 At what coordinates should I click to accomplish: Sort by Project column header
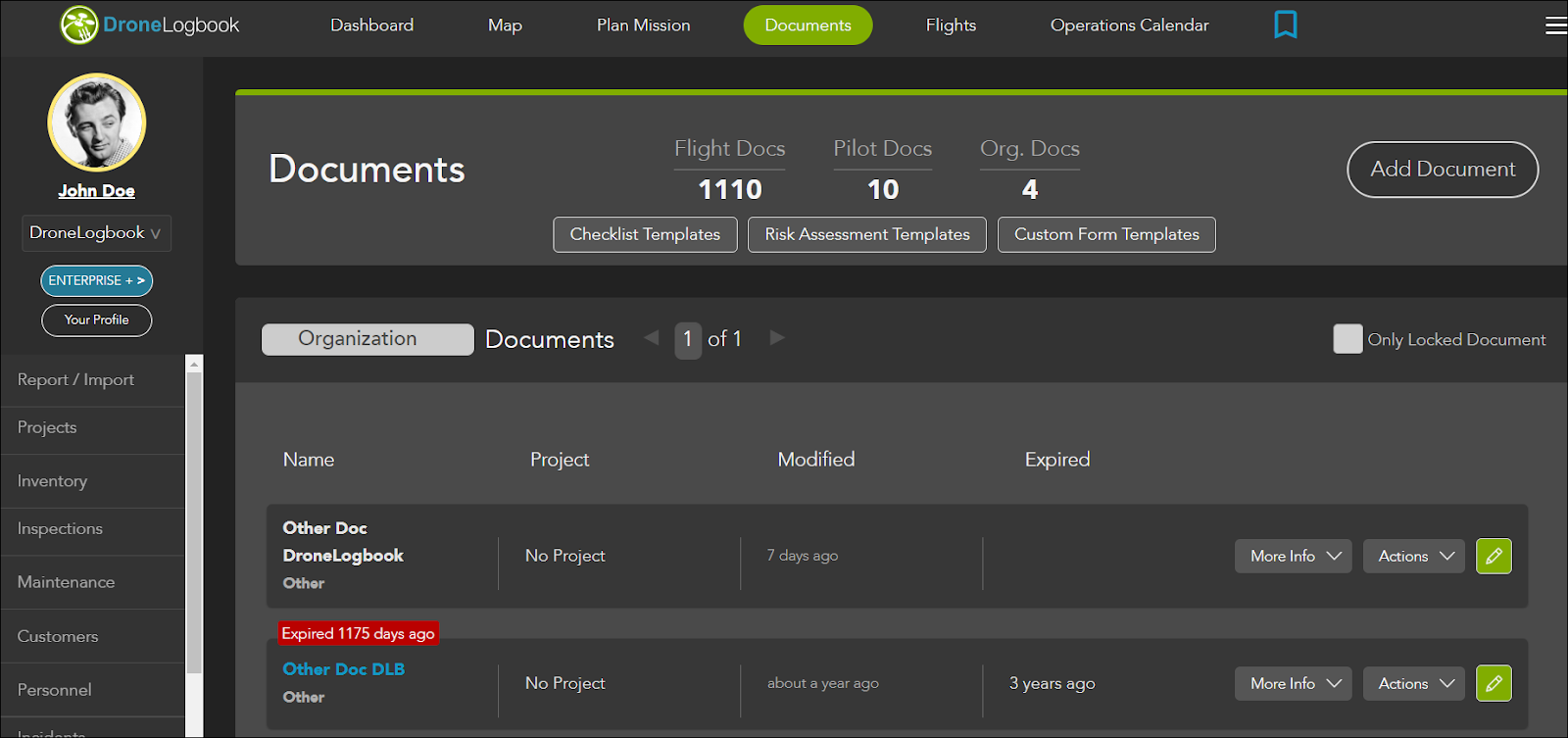(560, 460)
